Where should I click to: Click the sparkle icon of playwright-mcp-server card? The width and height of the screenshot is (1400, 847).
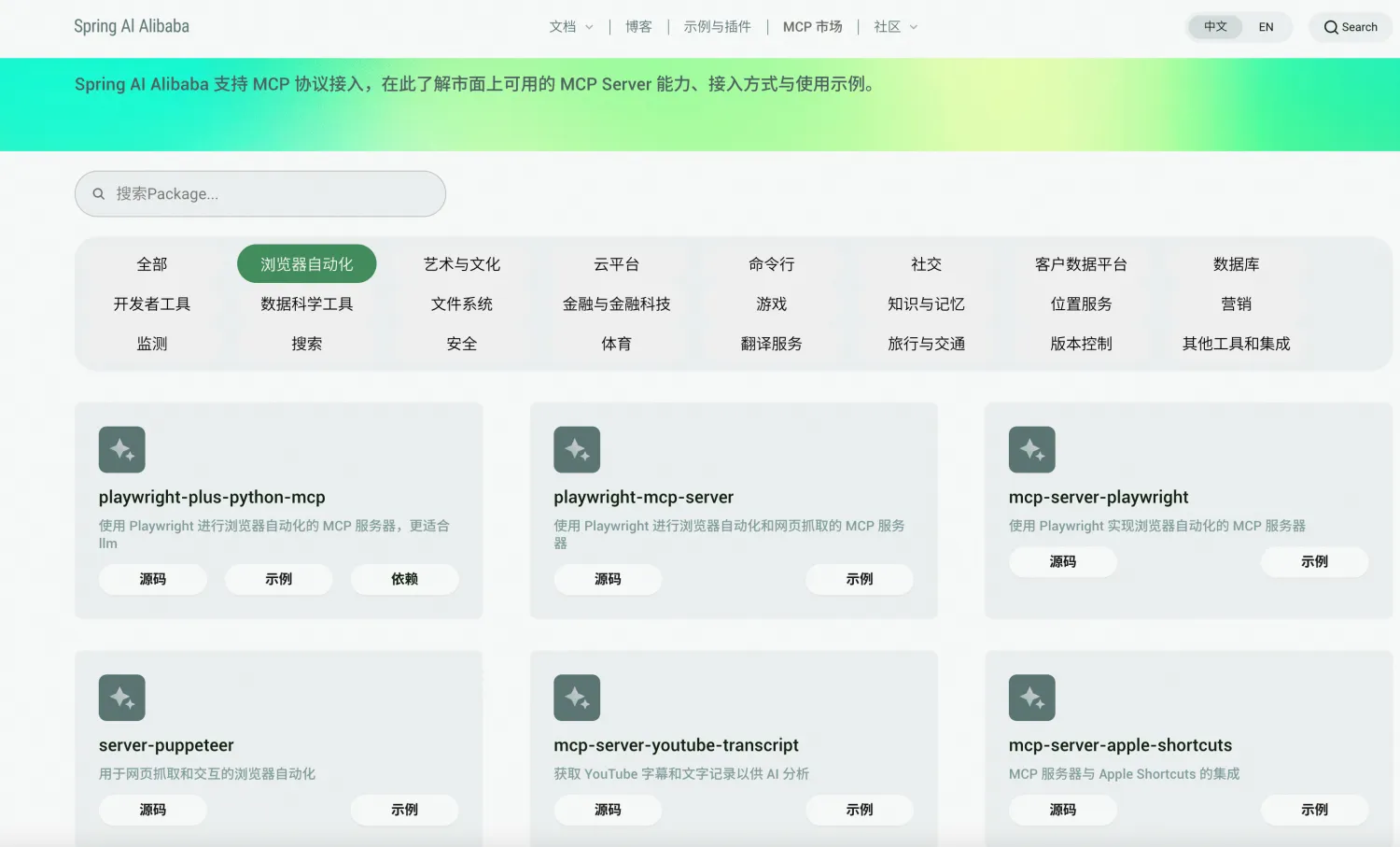(577, 450)
